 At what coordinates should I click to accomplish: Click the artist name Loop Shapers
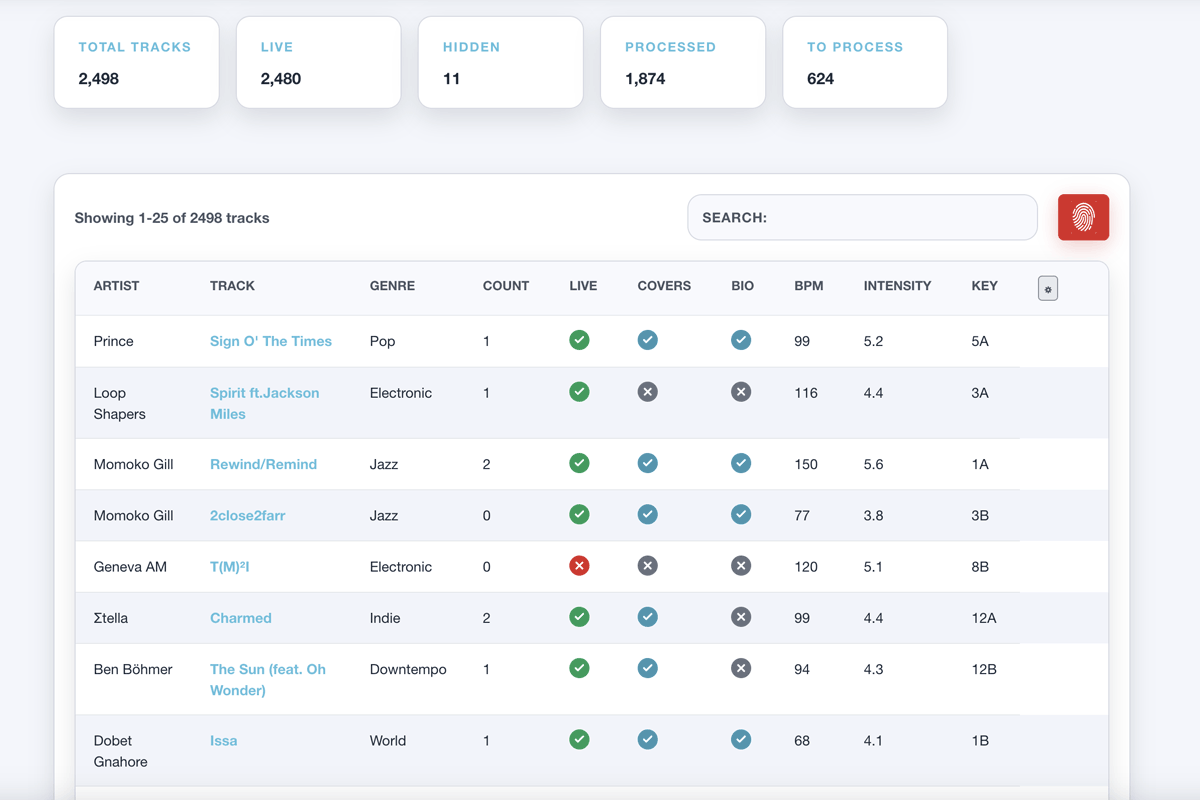[x=120, y=403]
